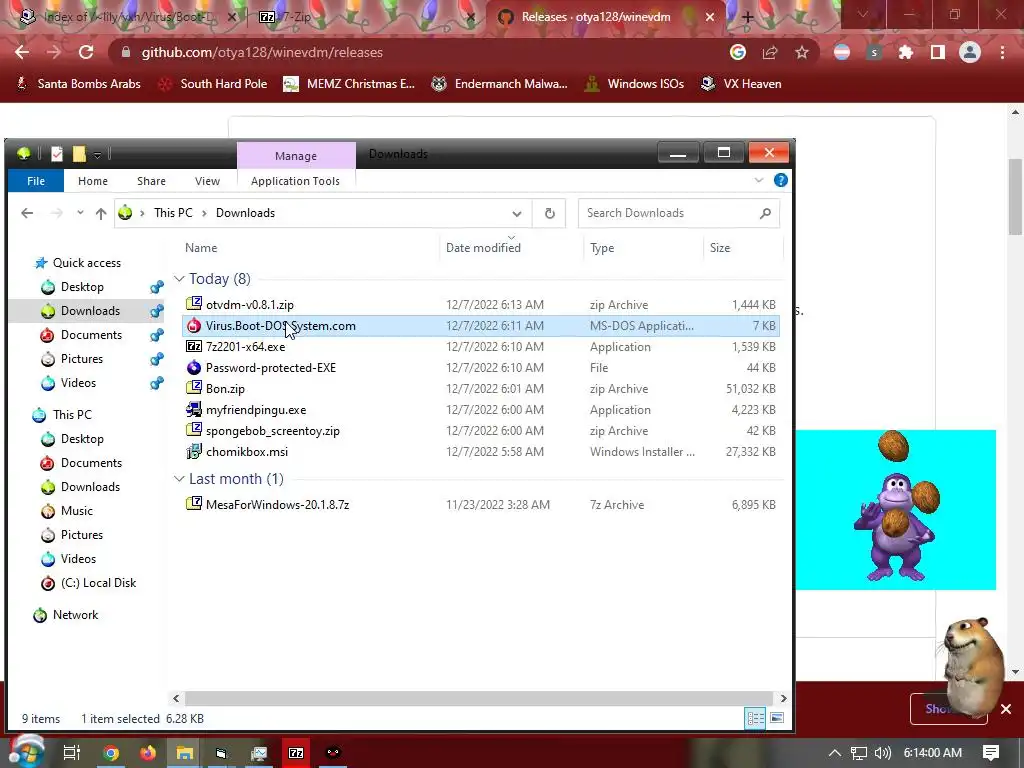Viewport: 1024px width, 768px height.
Task: Open MEMZ Christmas E... bookmark
Action: click(349, 84)
